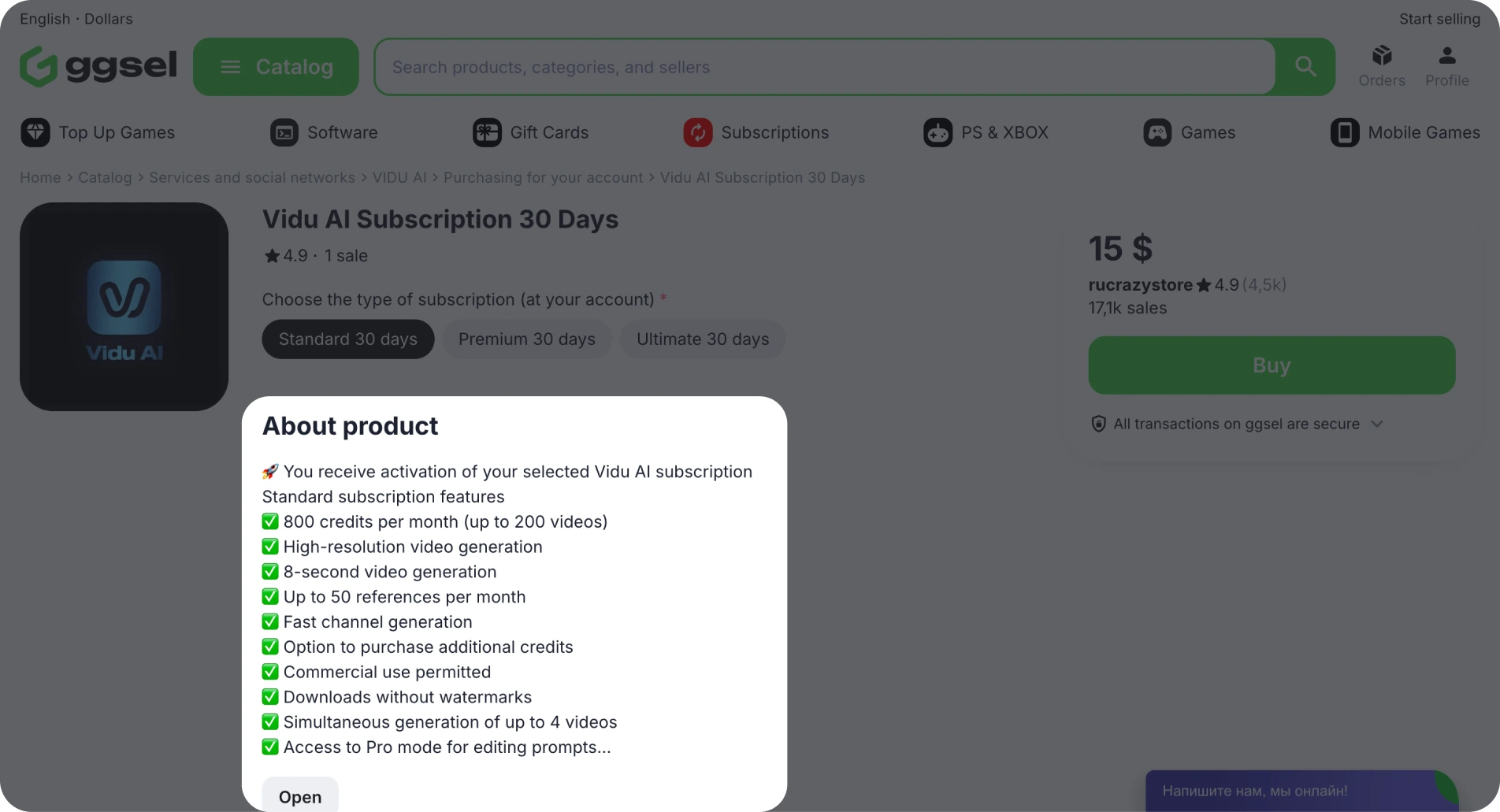This screenshot has width=1500, height=812.
Task: Expand the secure transactions chevron
Action: point(1377,424)
